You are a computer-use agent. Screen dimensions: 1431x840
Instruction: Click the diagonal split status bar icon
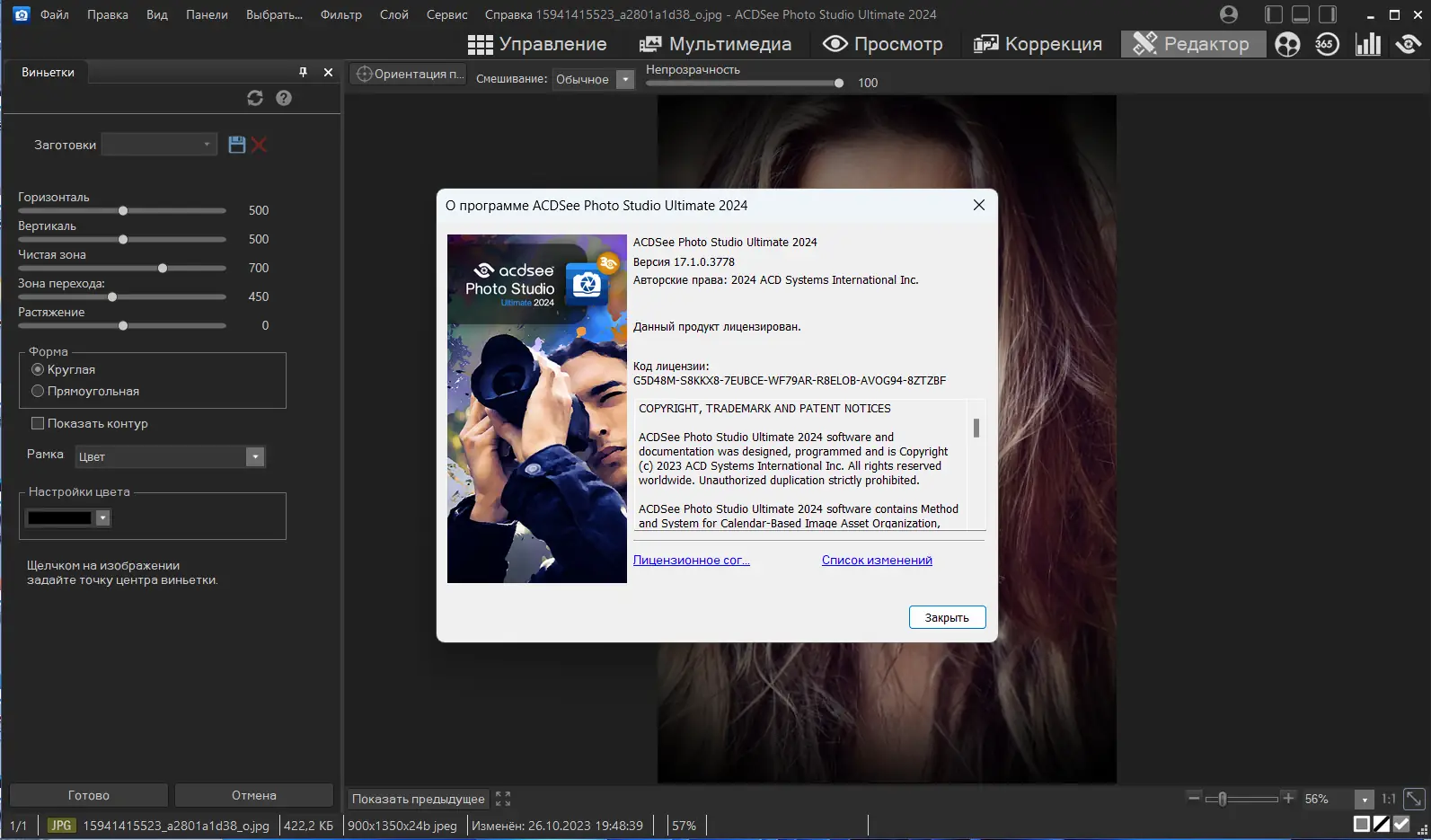(x=1382, y=824)
